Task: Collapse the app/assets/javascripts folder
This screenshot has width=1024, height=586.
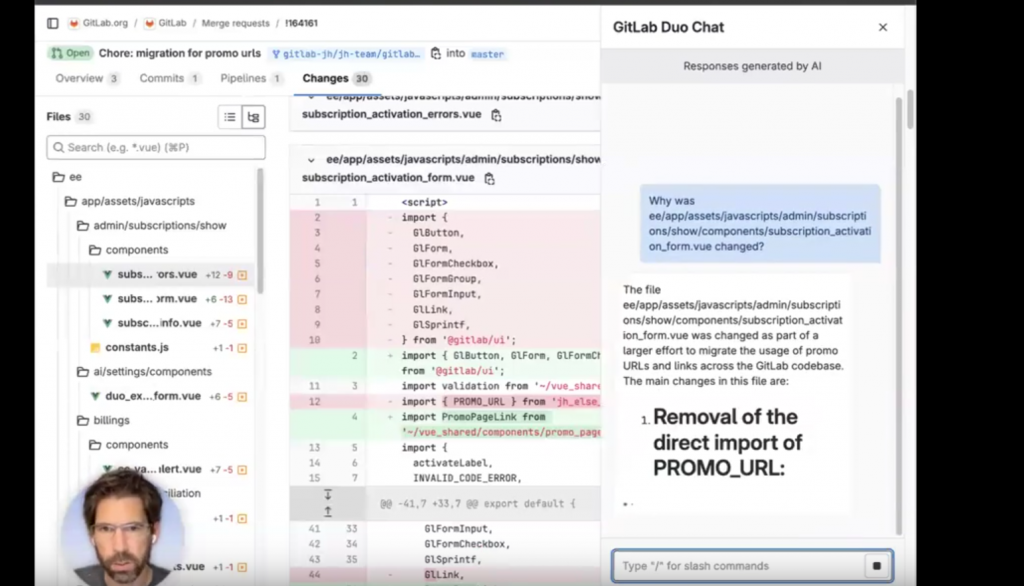Action: point(130,201)
